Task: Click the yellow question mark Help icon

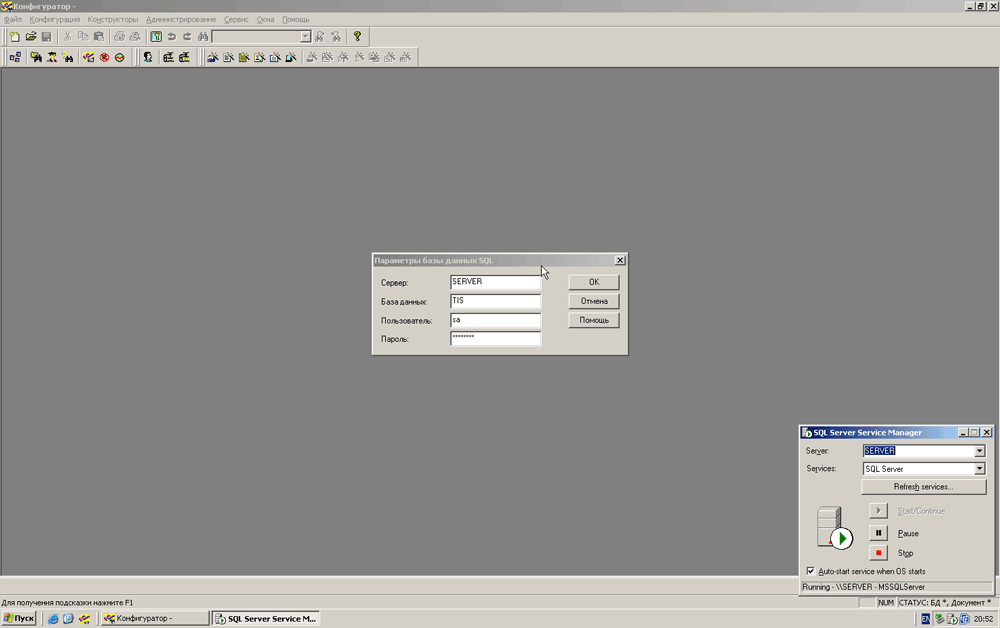Action: point(357,37)
